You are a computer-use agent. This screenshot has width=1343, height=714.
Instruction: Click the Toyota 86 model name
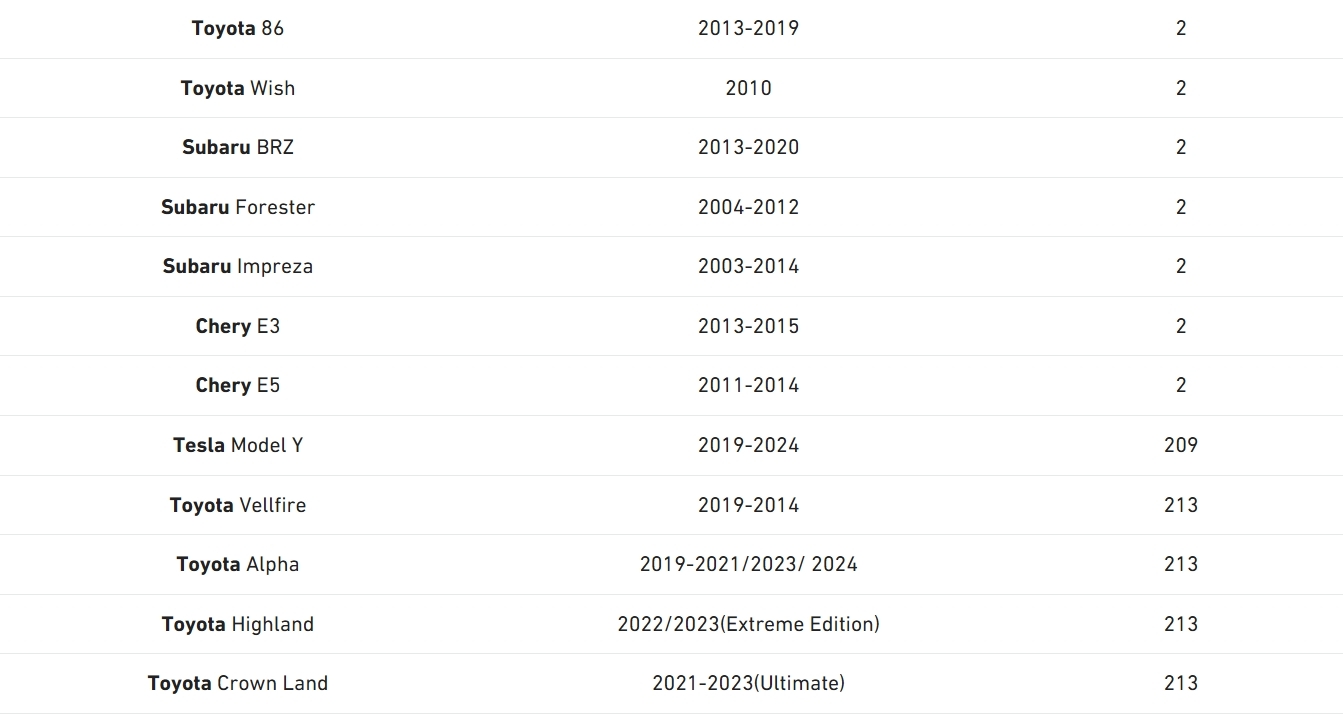point(238,28)
